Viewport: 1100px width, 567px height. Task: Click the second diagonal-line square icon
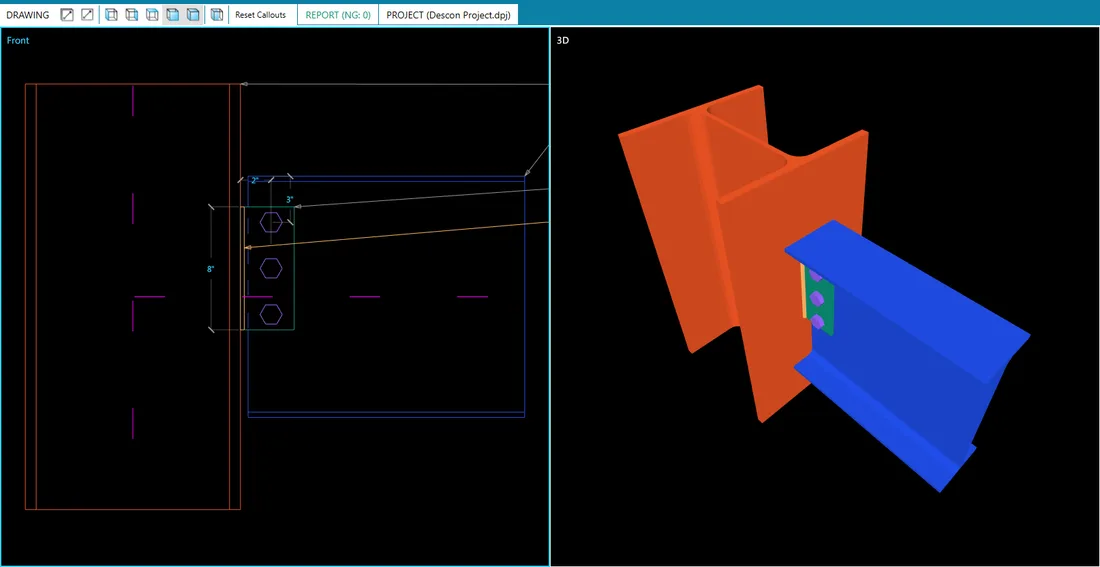[87, 15]
